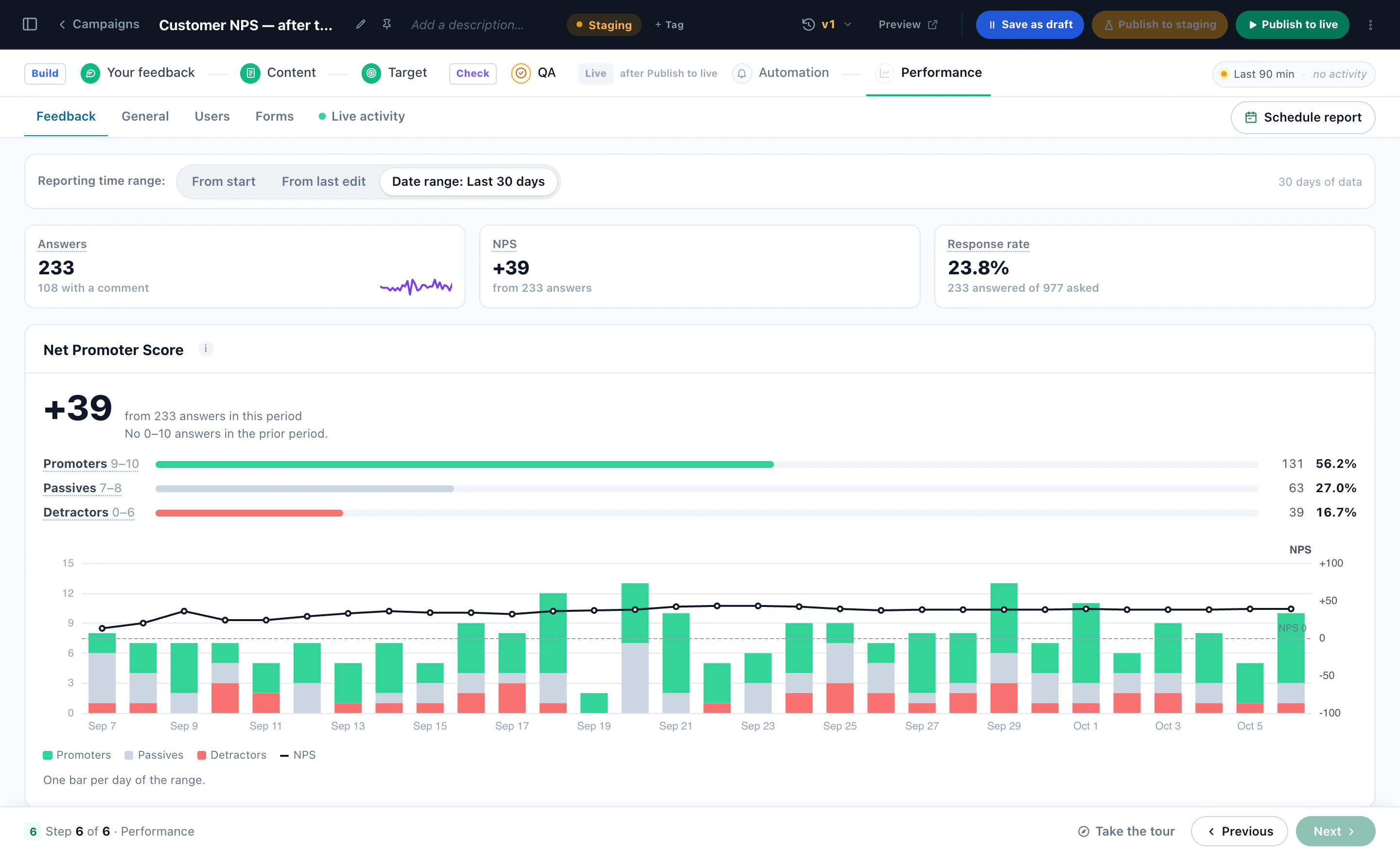1400x856 pixels.
Task: Expand the v1 version dropdown
Action: 837,24
